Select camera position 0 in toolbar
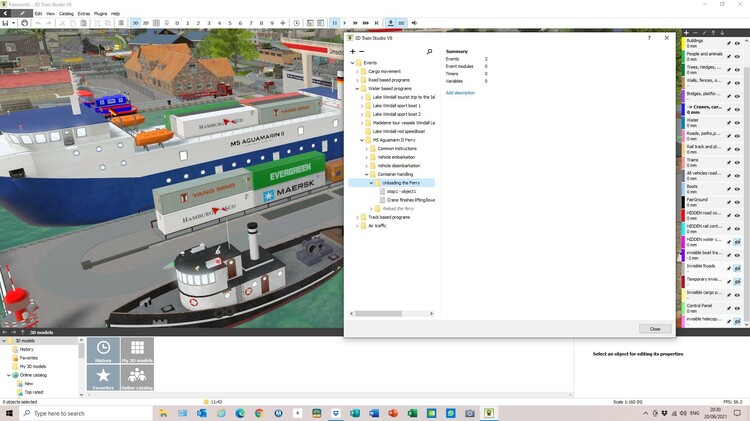Image resolution: width=750 pixels, height=421 pixels. click(x=177, y=23)
